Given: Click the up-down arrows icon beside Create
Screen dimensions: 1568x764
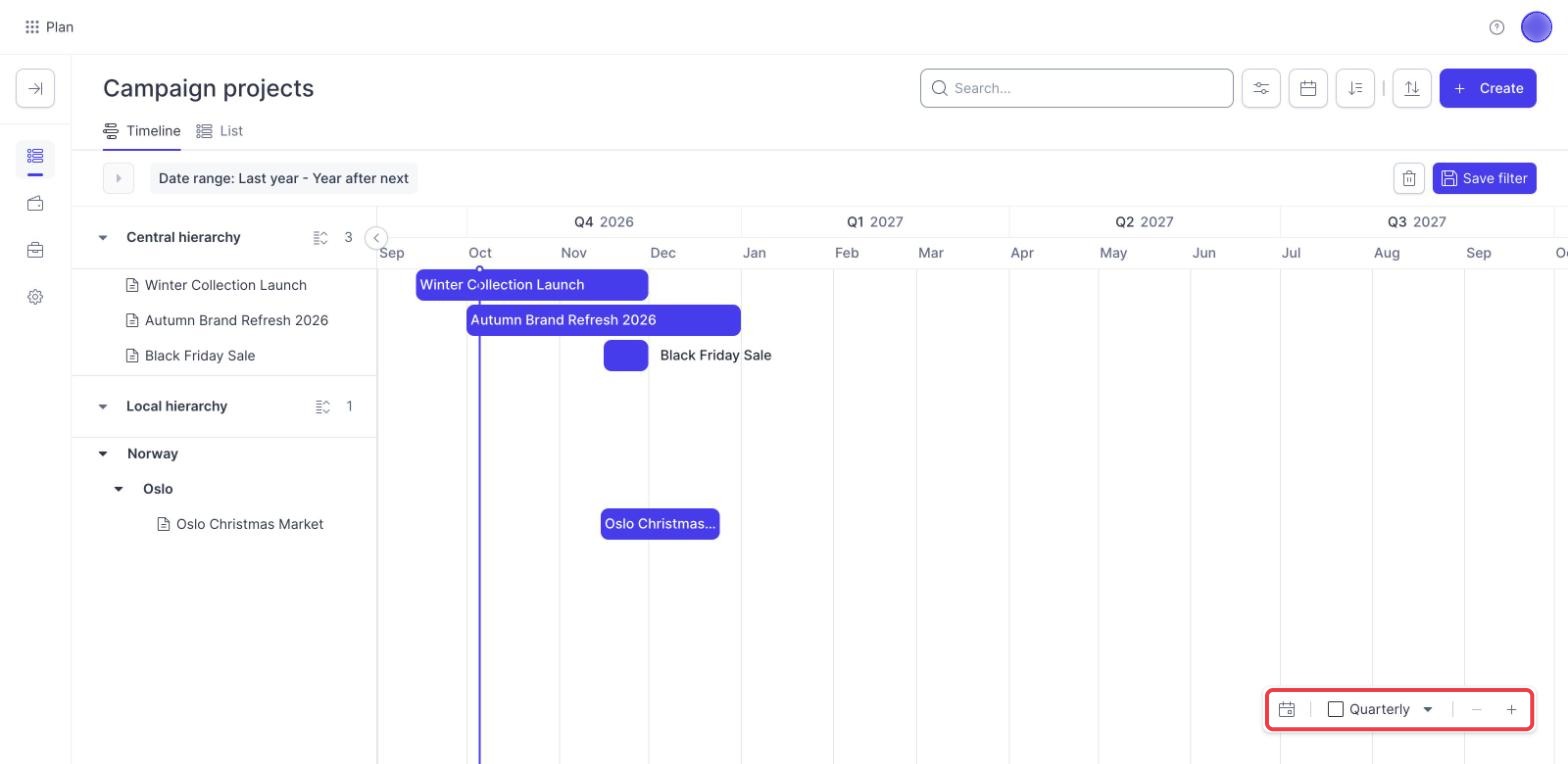Looking at the screenshot, I should coord(1412,88).
